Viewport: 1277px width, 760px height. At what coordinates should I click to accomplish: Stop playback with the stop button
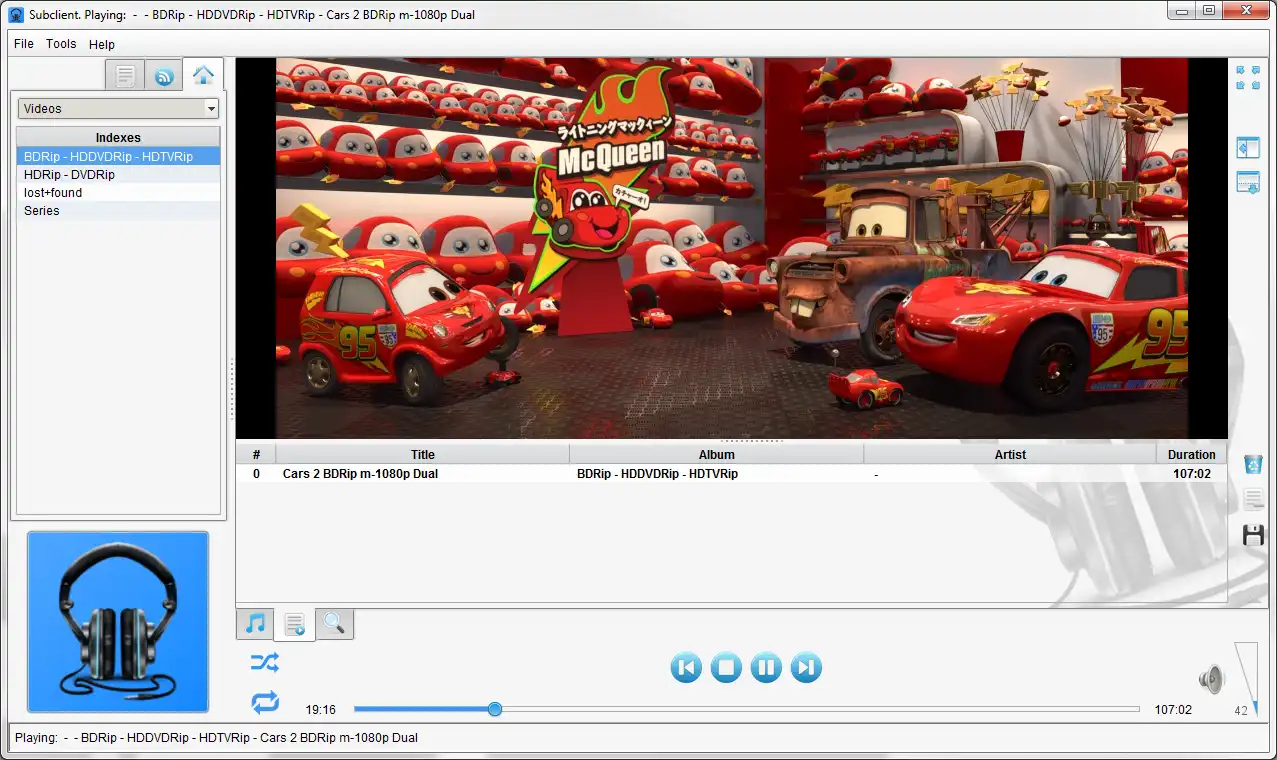[726, 667]
